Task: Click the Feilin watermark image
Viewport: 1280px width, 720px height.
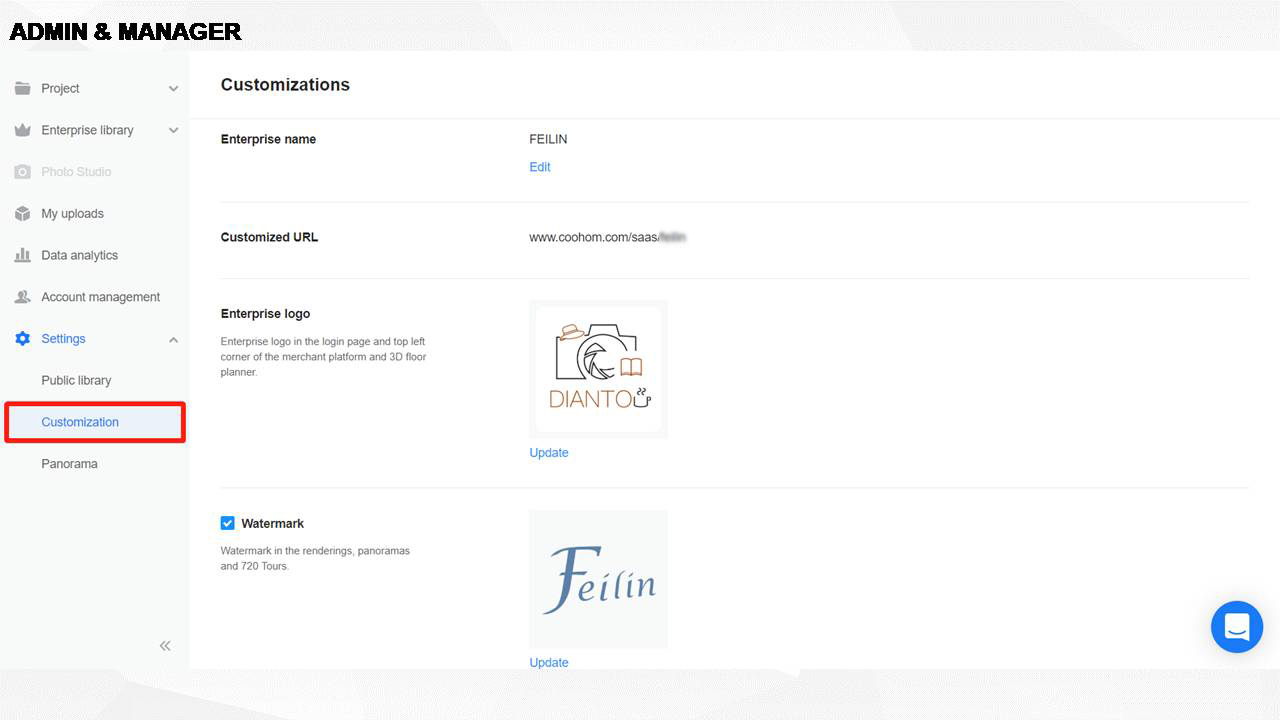Action: point(598,579)
